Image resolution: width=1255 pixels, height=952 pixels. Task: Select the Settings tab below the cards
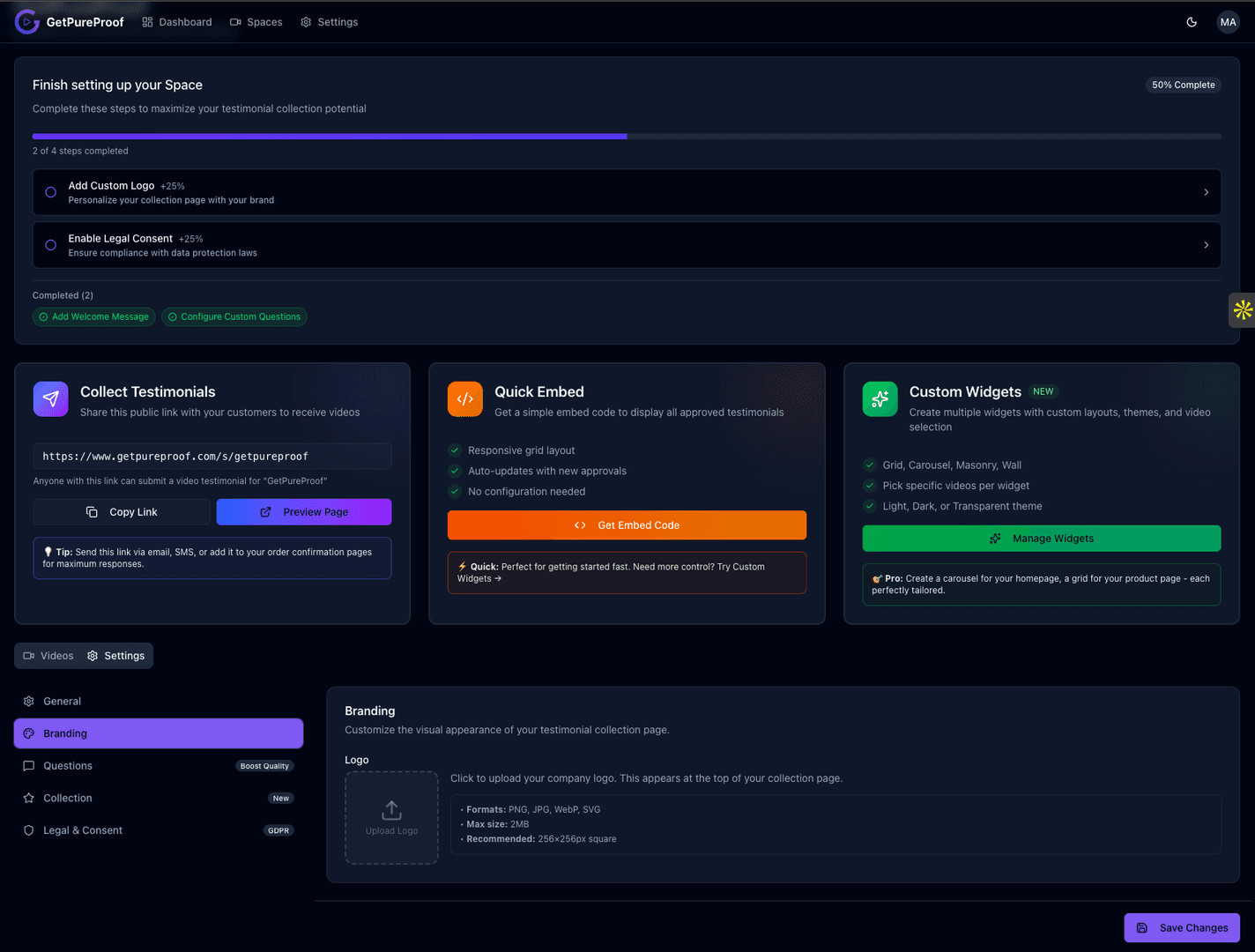tap(116, 656)
